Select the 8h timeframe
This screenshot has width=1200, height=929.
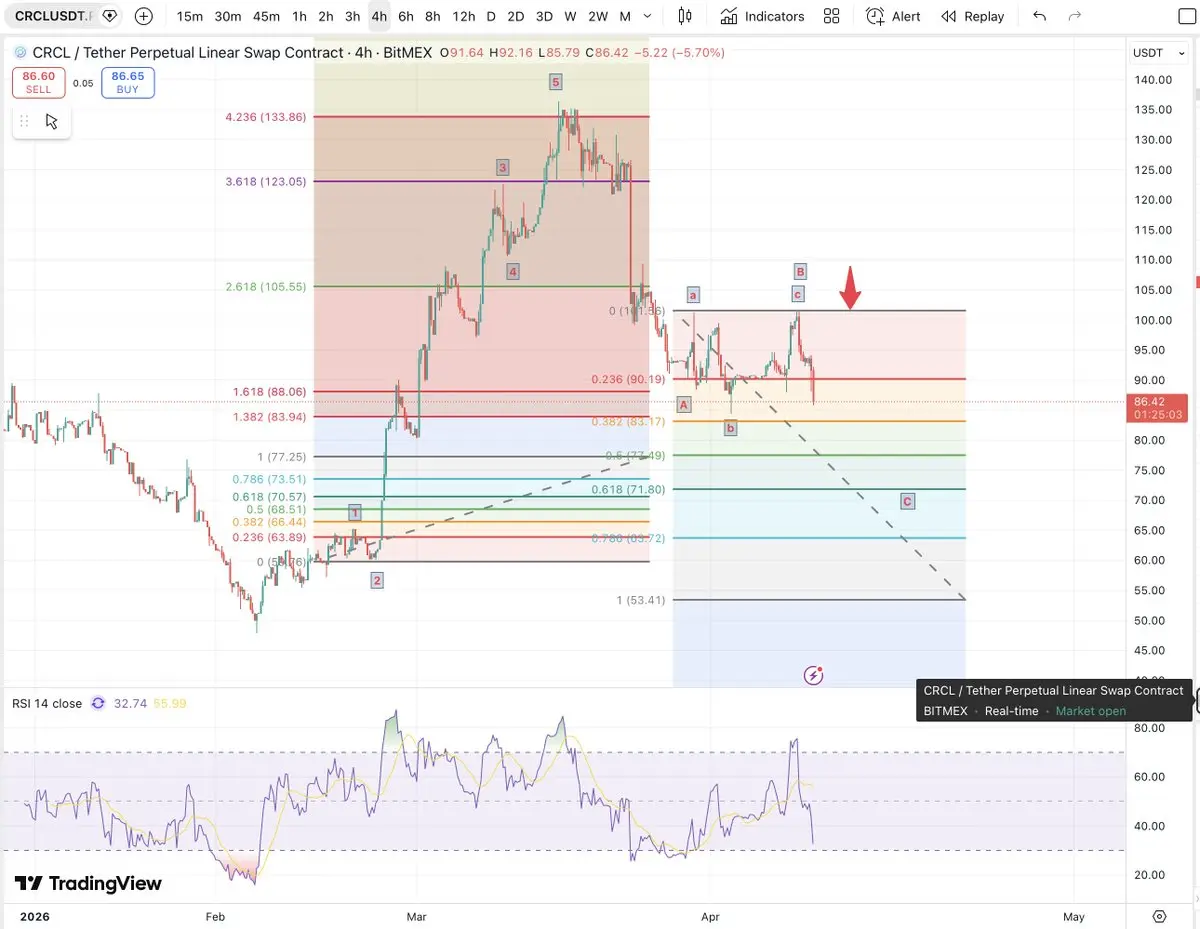[432, 16]
